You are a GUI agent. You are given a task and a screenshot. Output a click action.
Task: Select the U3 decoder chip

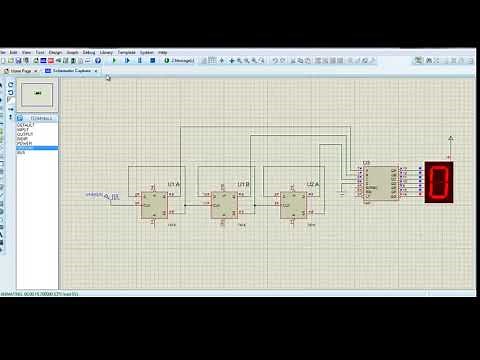point(380,183)
